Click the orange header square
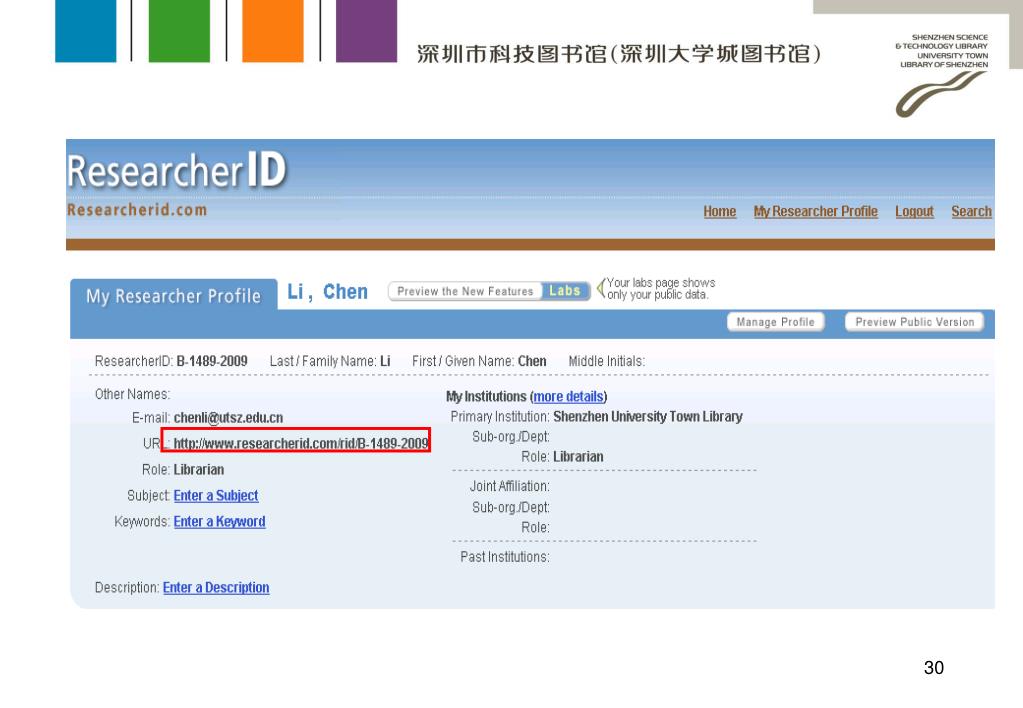 pos(273,31)
